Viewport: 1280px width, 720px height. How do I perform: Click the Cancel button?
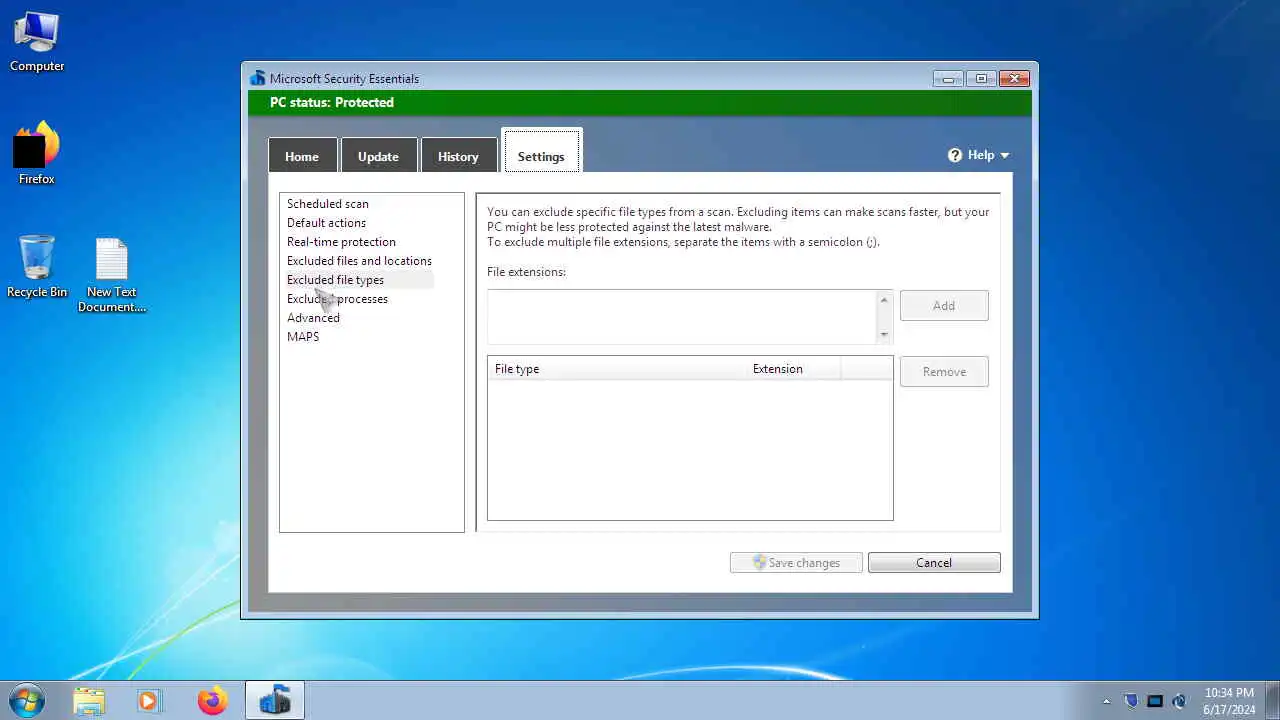tap(934, 563)
